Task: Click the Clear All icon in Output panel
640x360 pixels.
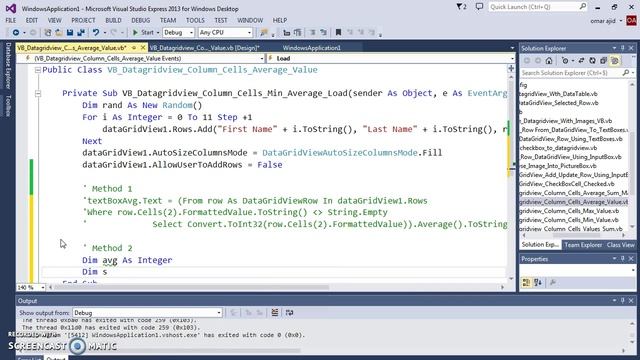Action: pos(275,313)
